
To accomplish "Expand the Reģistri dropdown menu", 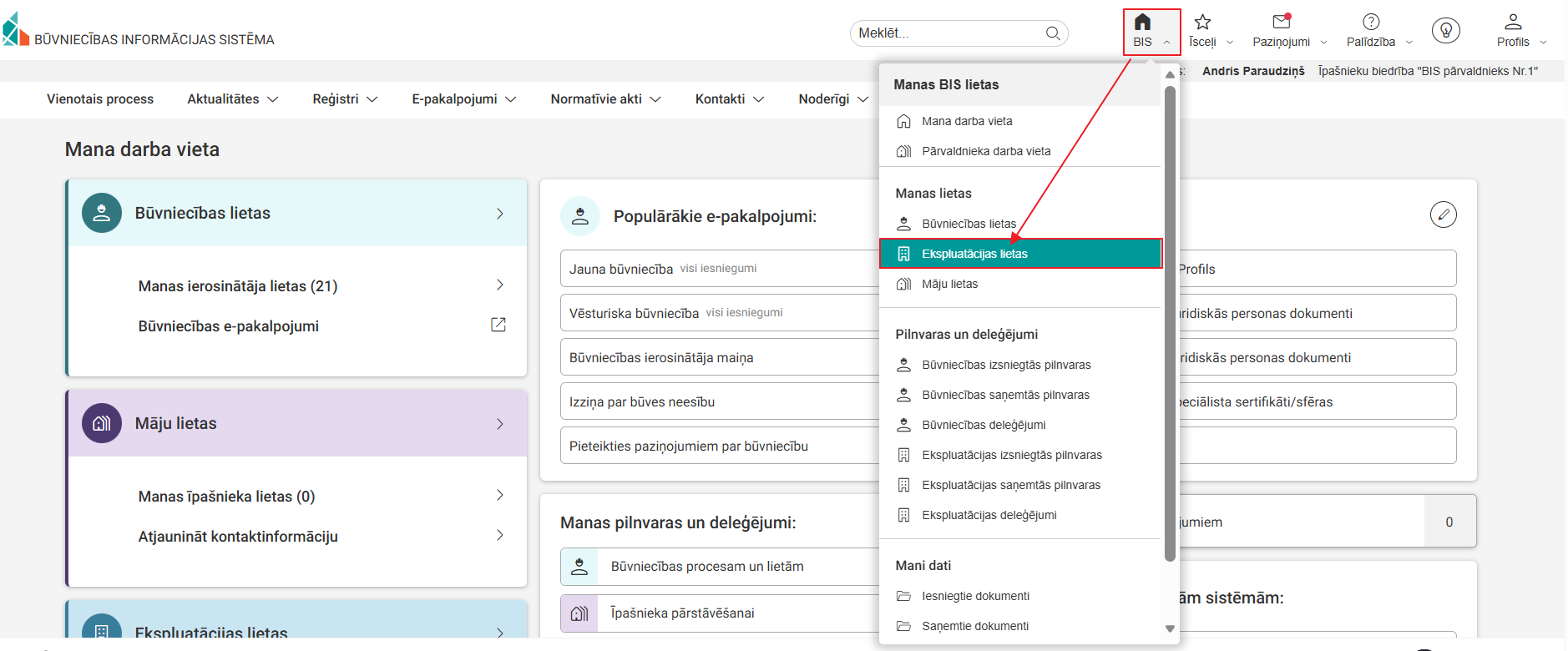I will (345, 99).
